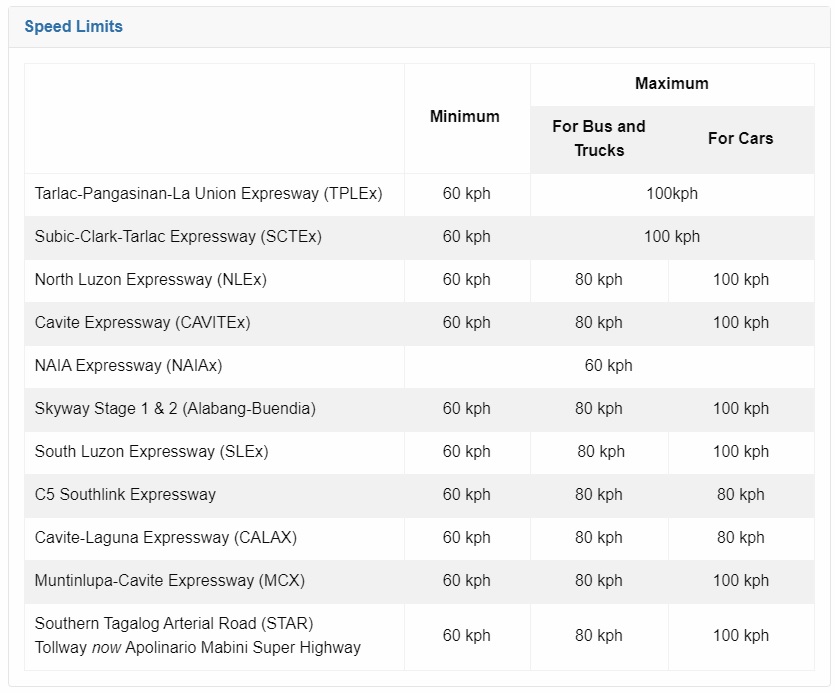
Task: Select the Subic-Clark-Tarlac Expressway (SCTEx) row name
Action: (178, 237)
